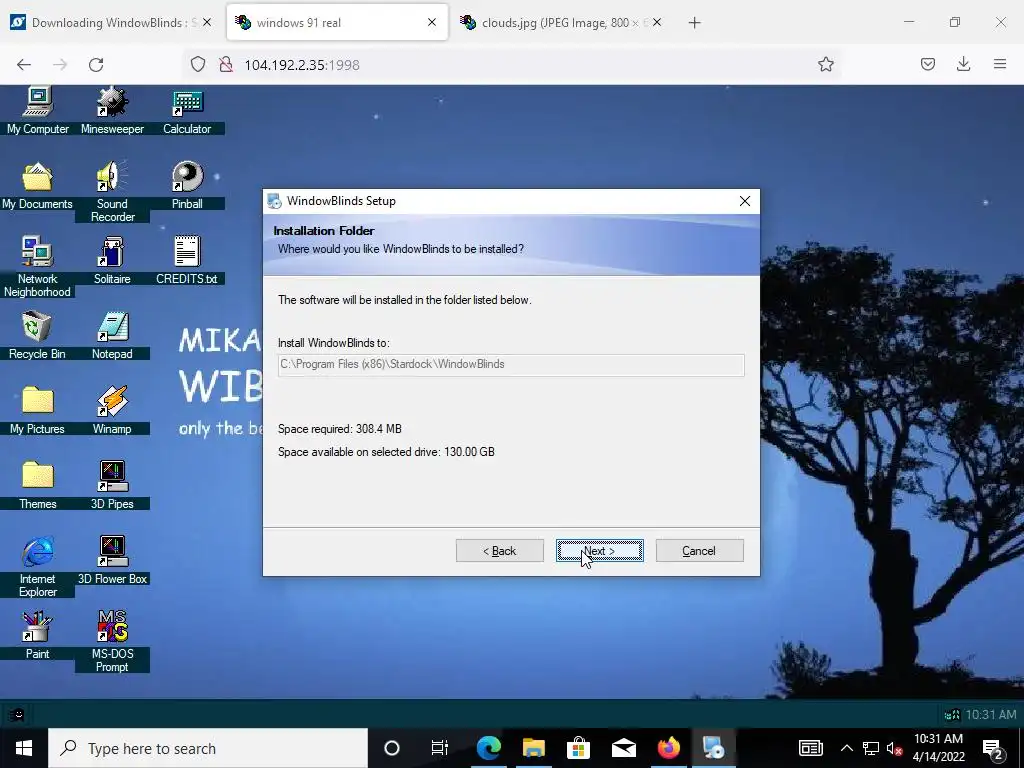
Task: Cancel the WindowBlinds installation
Action: click(x=699, y=551)
